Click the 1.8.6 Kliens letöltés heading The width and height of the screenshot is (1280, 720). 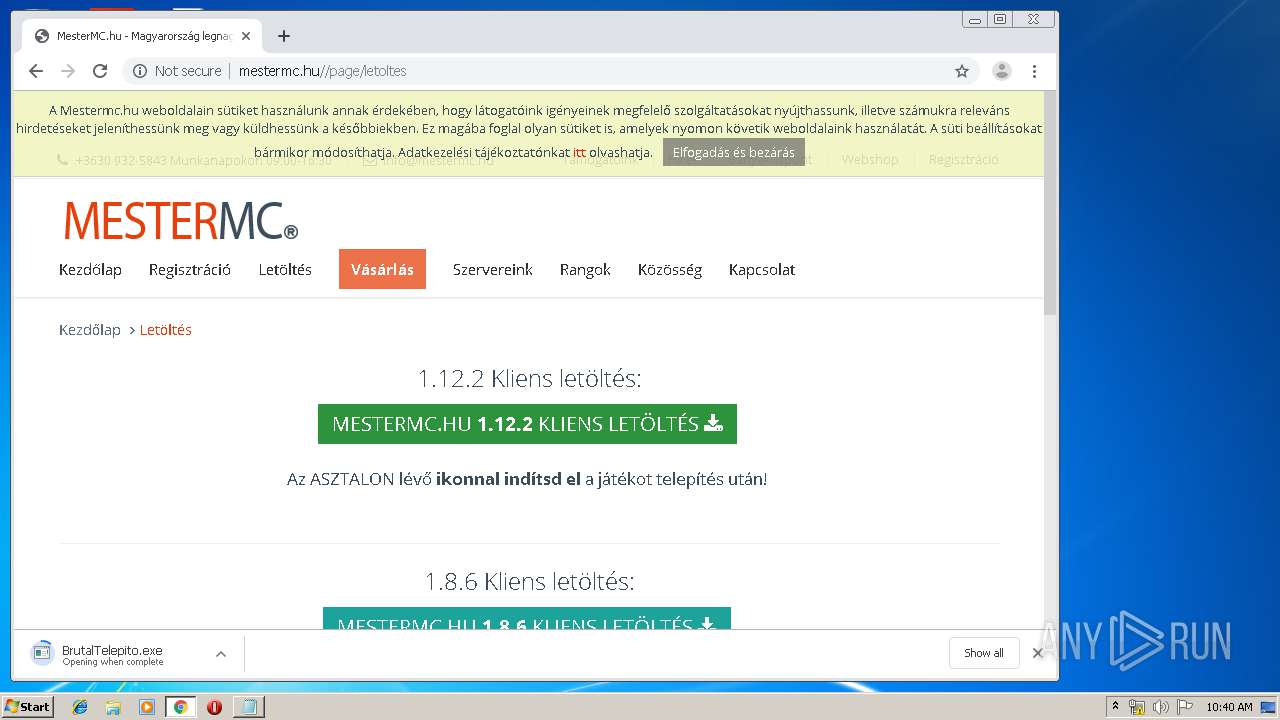(529, 582)
